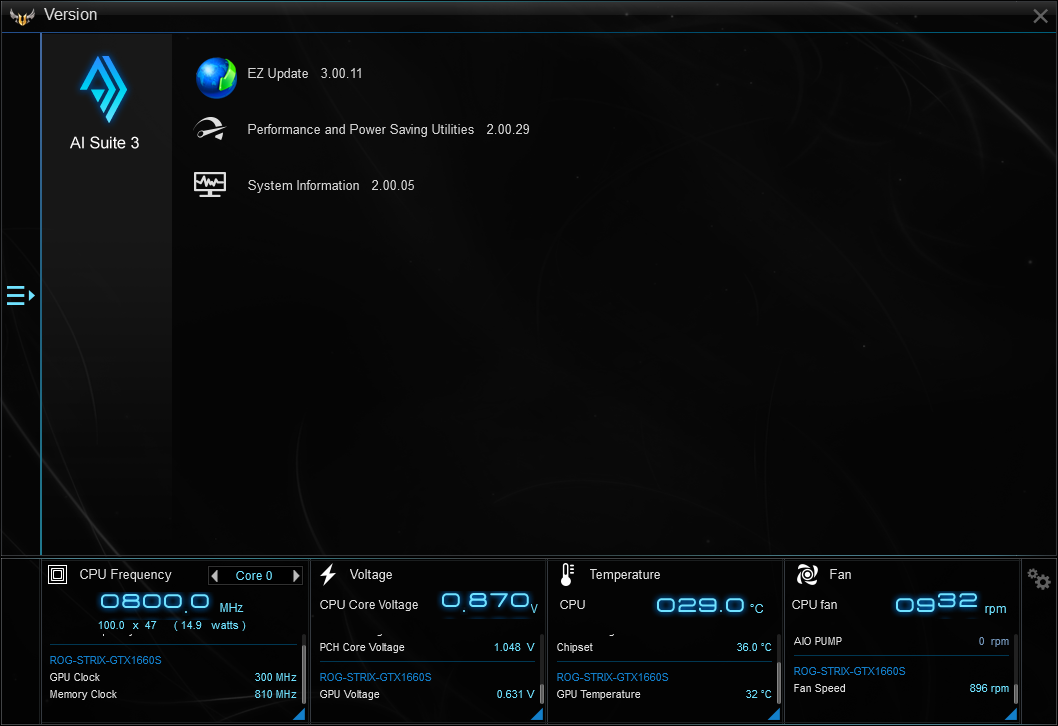Click the AI Suite 3 label
The width and height of the screenshot is (1058, 726).
[x=105, y=143]
